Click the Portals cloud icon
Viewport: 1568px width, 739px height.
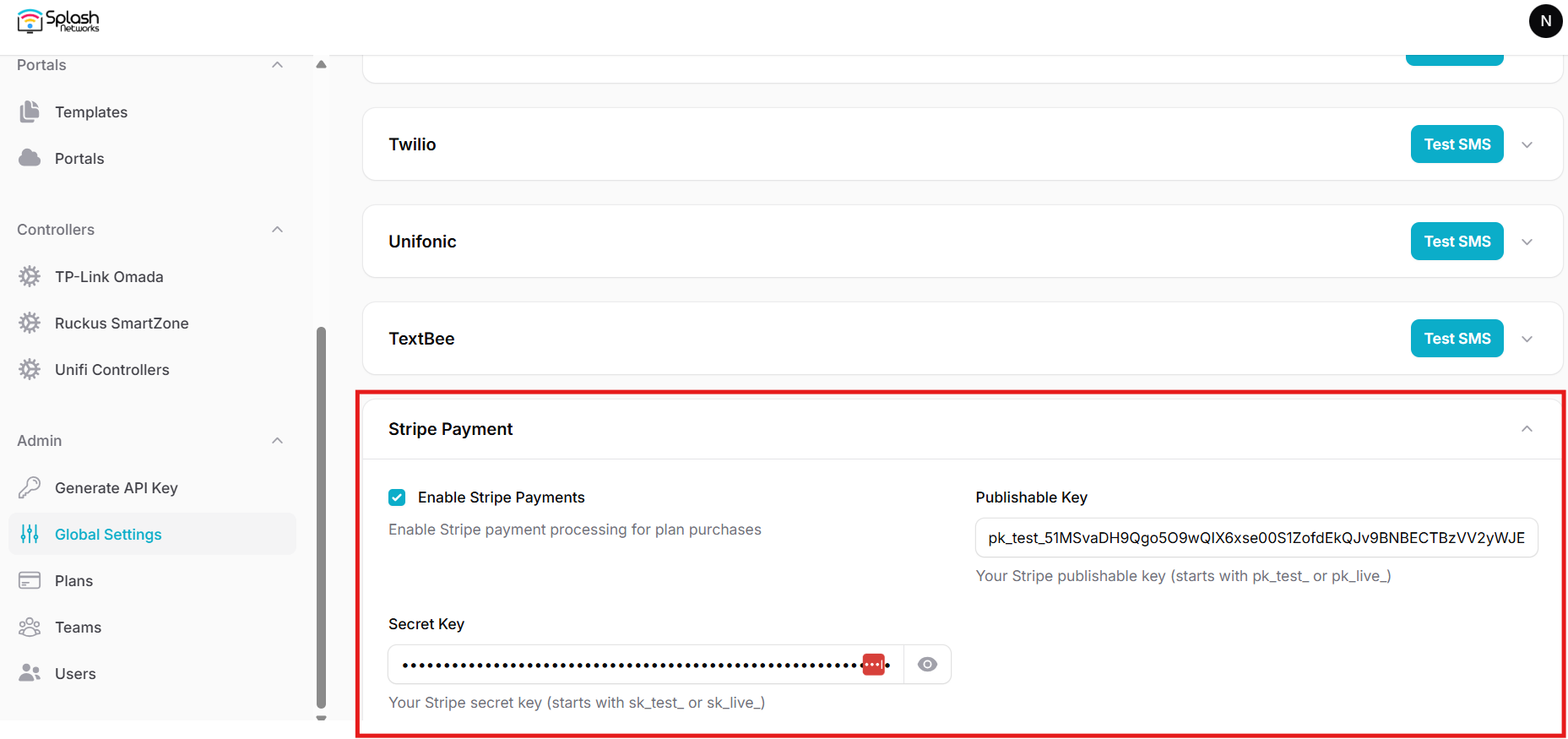click(x=30, y=158)
